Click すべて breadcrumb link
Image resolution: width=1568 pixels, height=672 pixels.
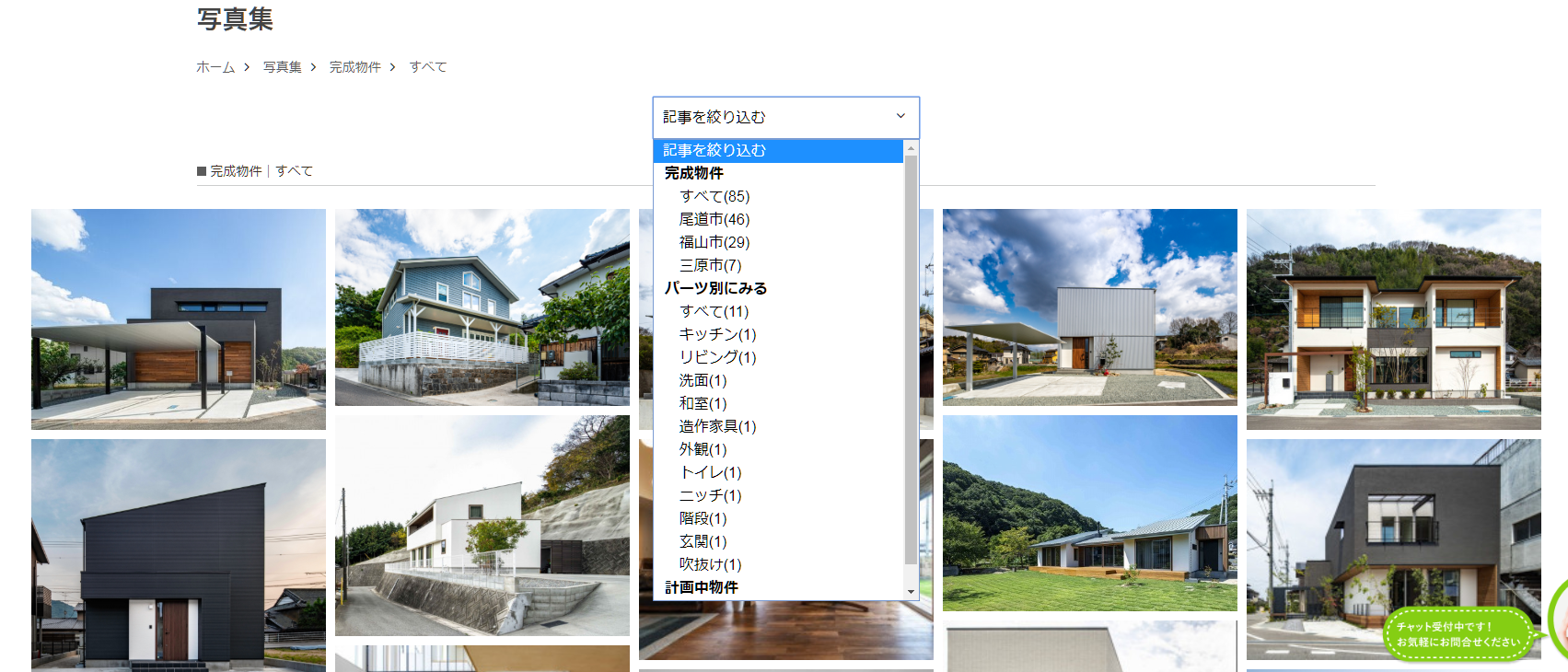click(x=428, y=67)
